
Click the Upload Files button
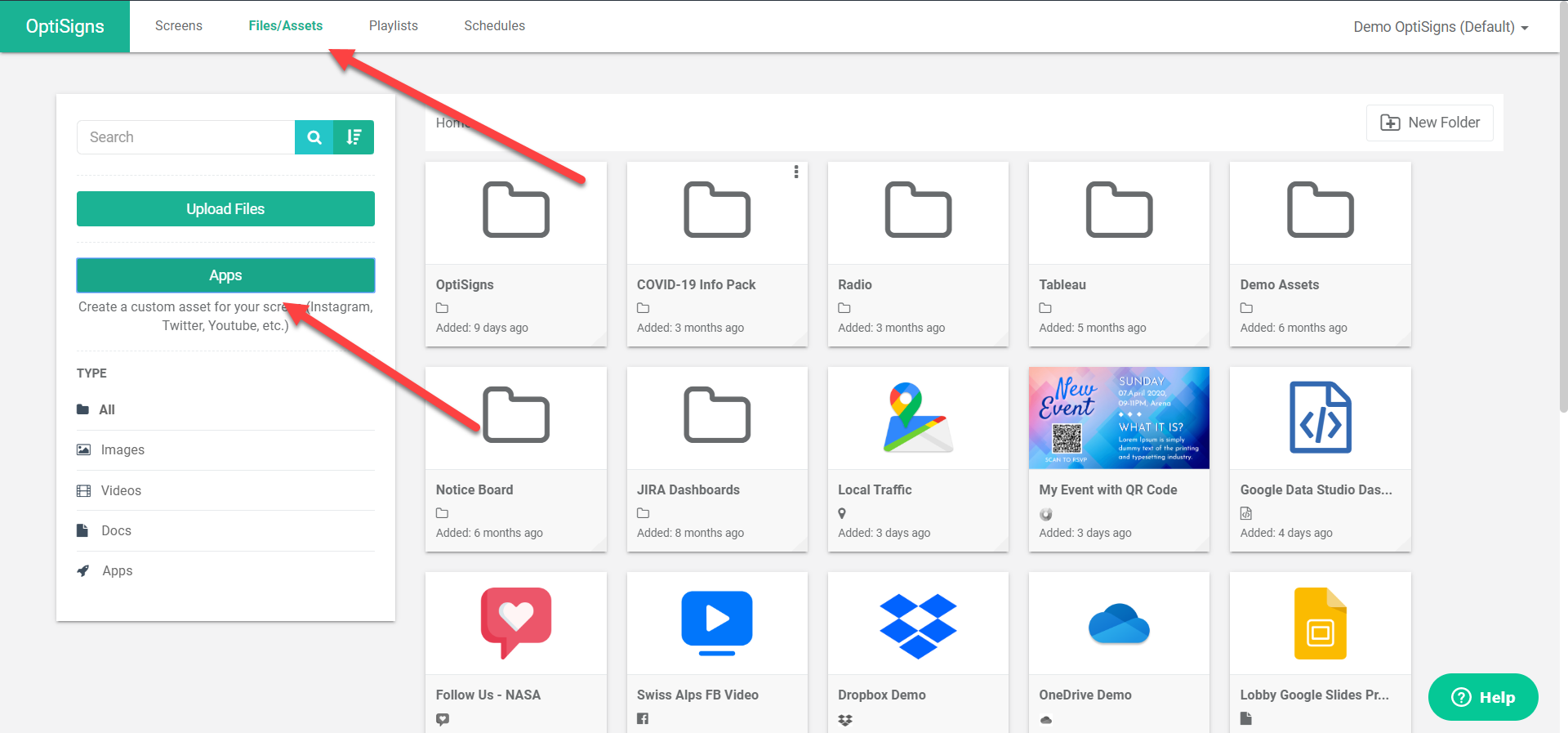pyautogui.click(x=225, y=209)
